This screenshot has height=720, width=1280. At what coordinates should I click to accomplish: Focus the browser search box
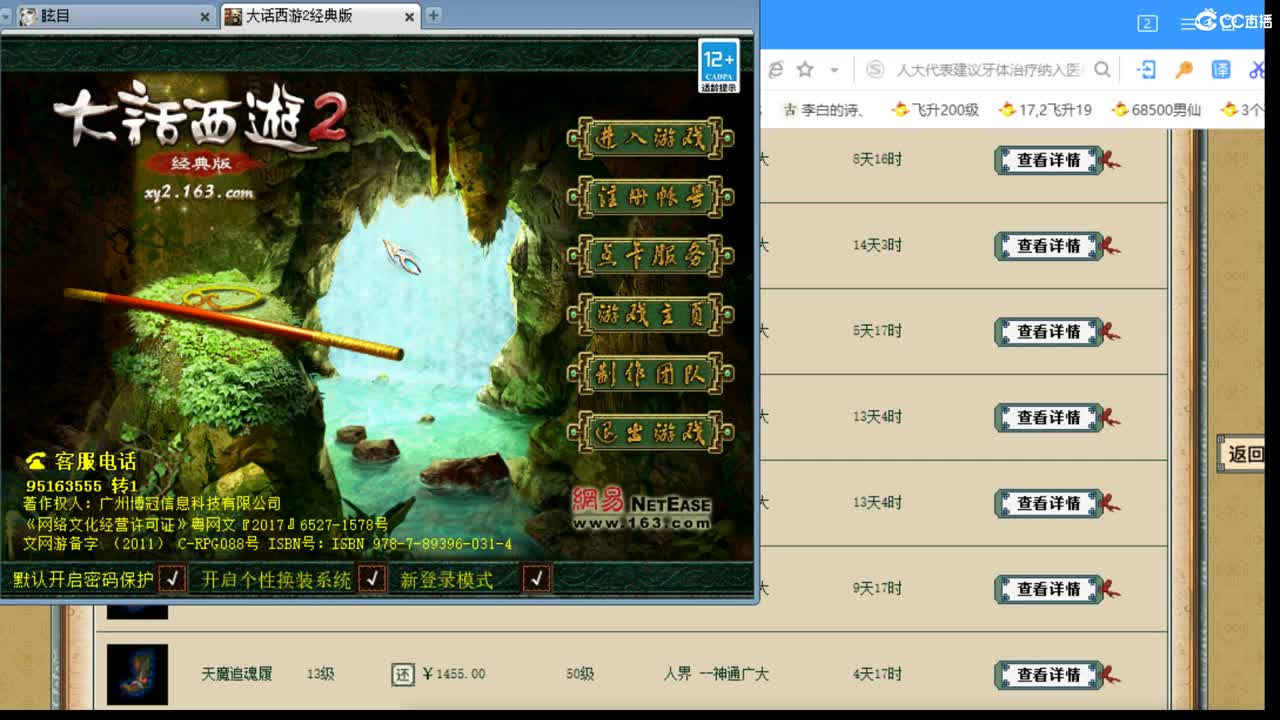click(990, 70)
